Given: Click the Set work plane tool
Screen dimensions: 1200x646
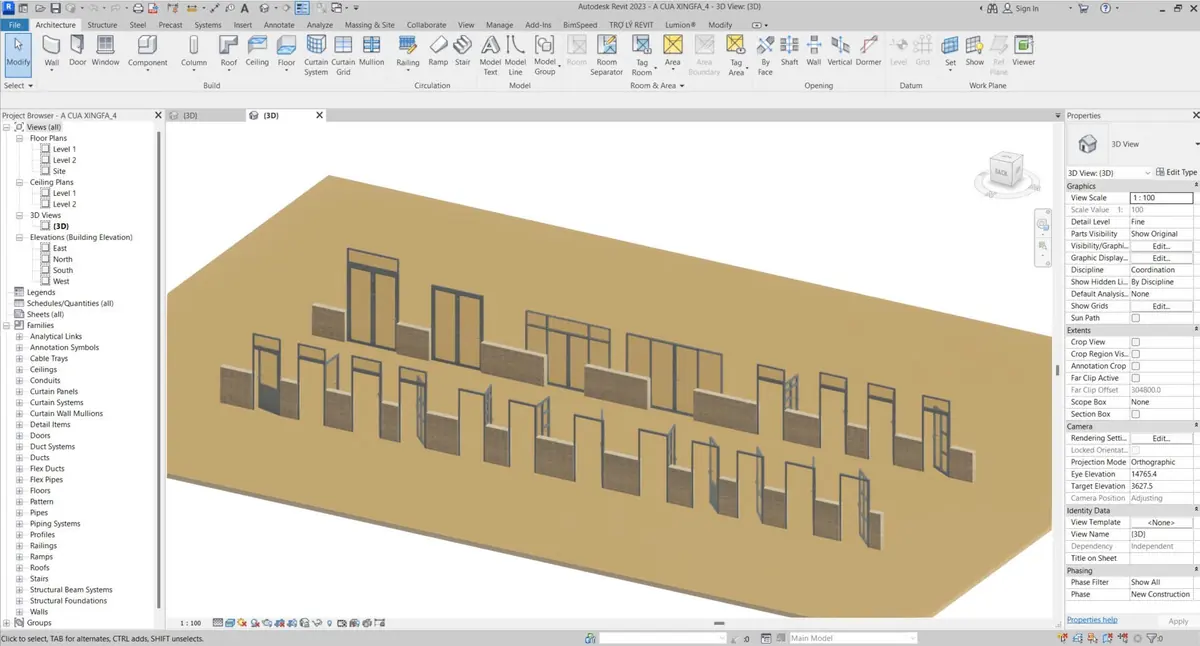Looking at the screenshot, I should (x=950, y=51).
